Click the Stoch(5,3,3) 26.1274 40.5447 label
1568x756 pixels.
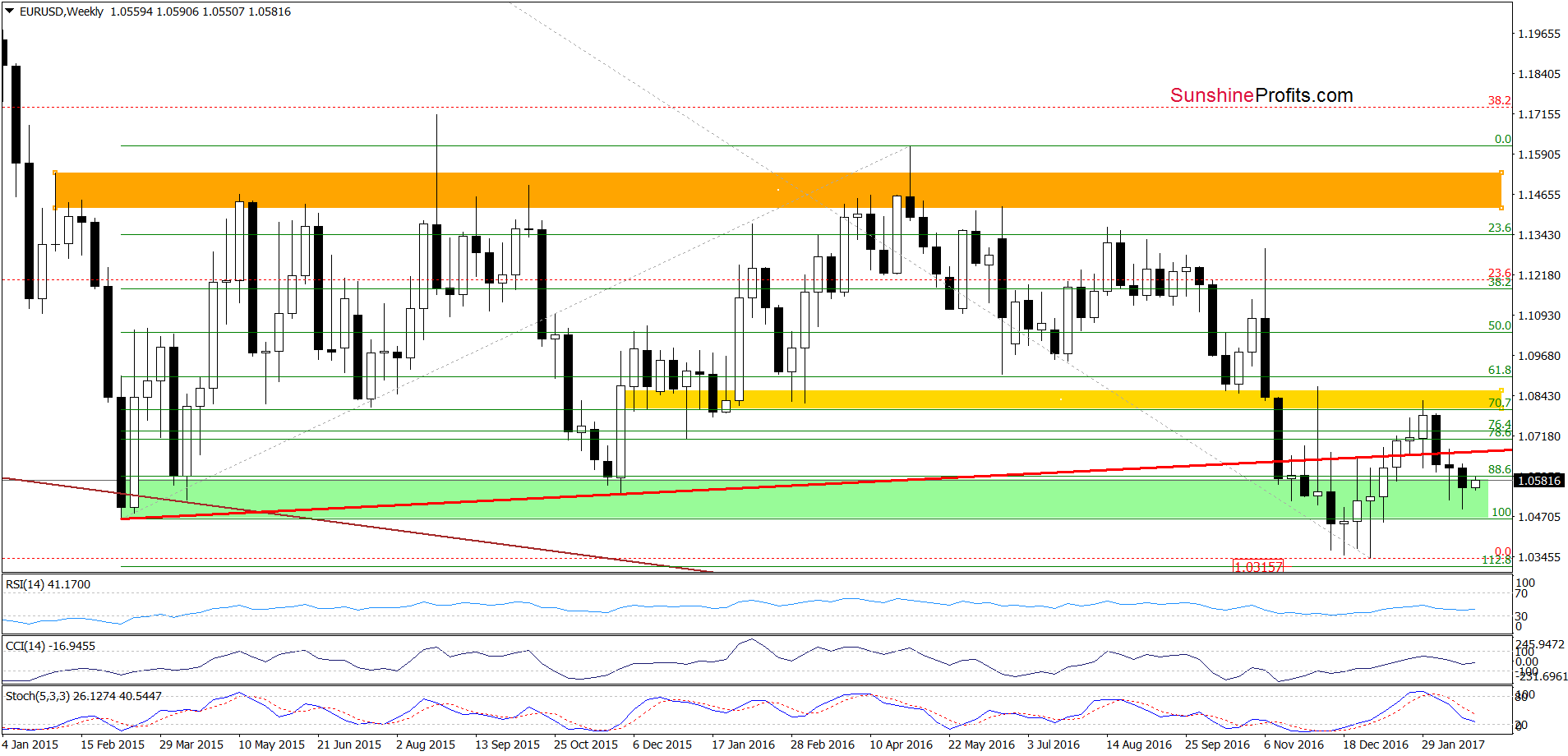pos(84,696)
